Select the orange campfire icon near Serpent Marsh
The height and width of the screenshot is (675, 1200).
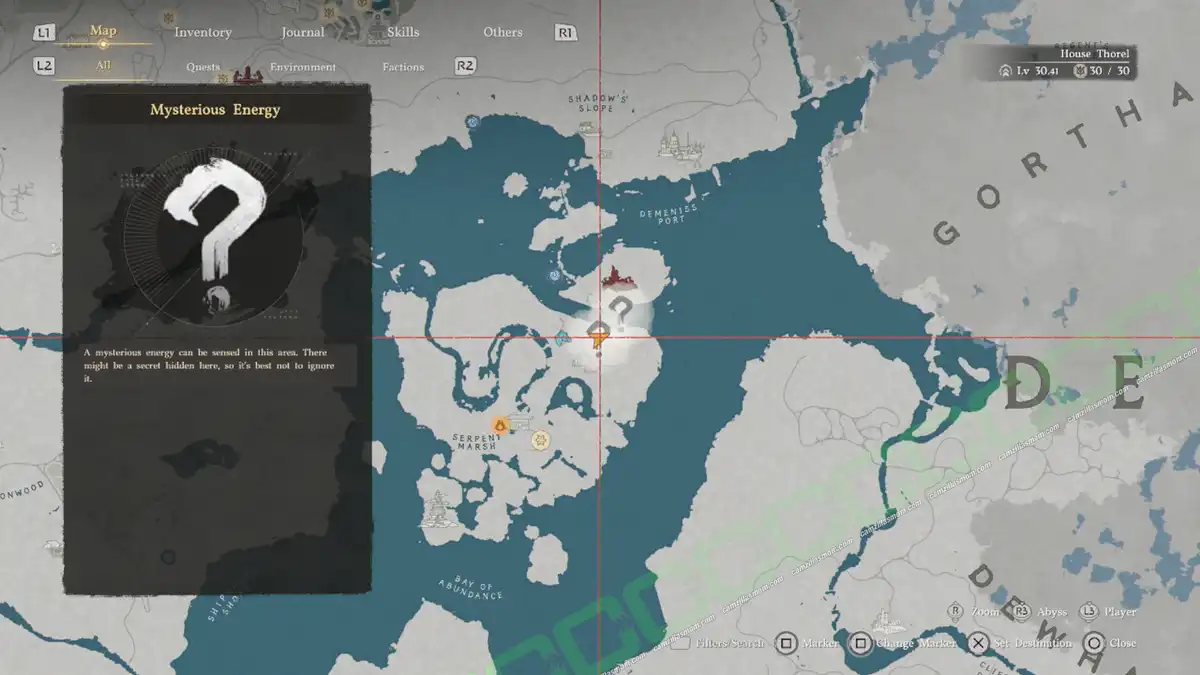click(499, 426)
